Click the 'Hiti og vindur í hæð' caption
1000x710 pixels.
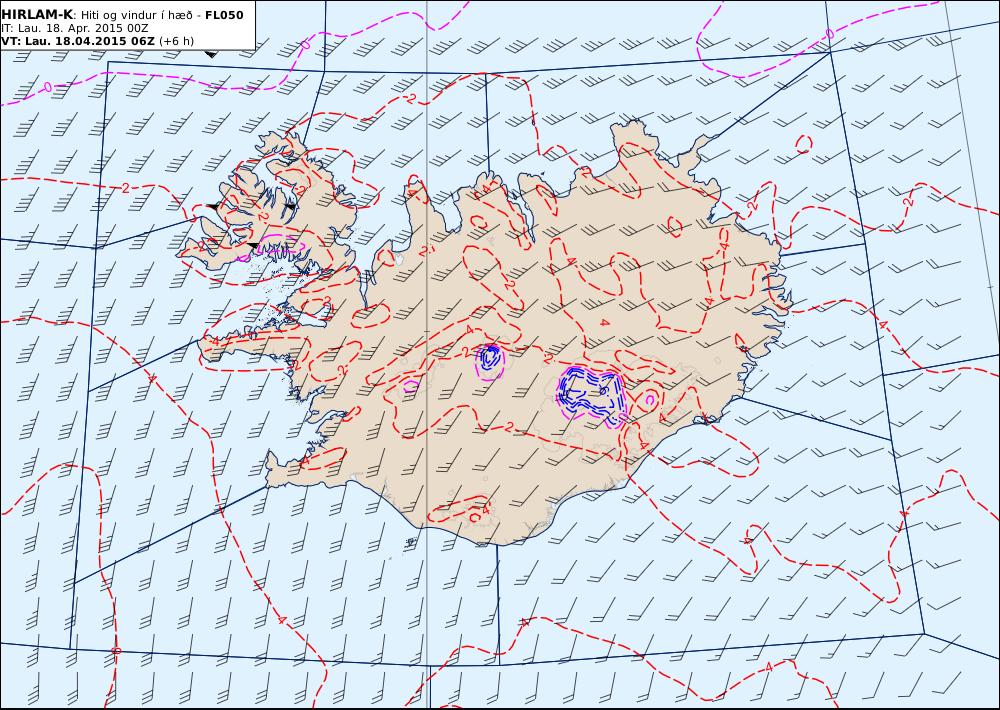click(136, 15)
